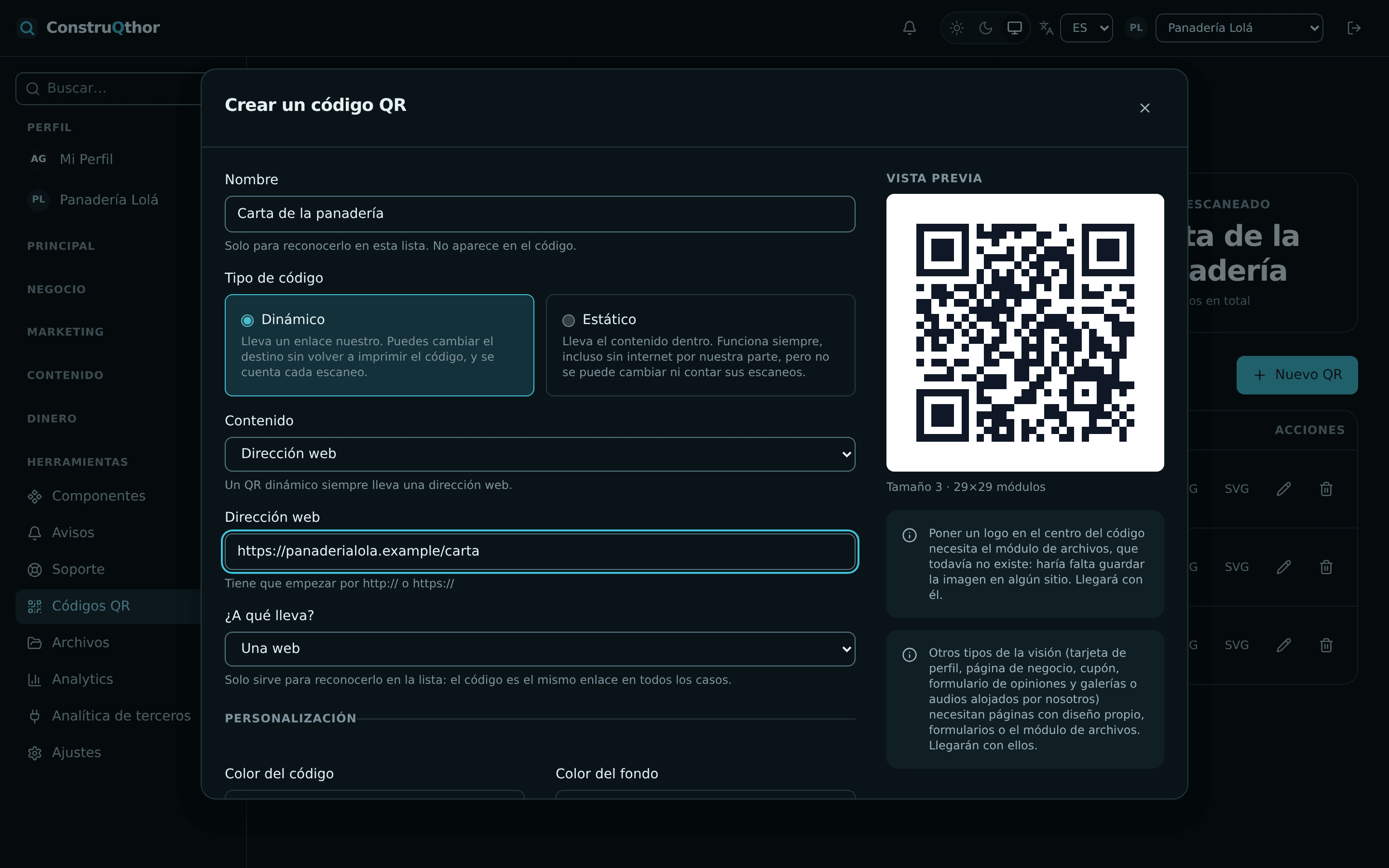The width and height of the screenshot is (1389, 868).
Task: Expand the DINERO sidebar section
Action: tap(52, 419)
